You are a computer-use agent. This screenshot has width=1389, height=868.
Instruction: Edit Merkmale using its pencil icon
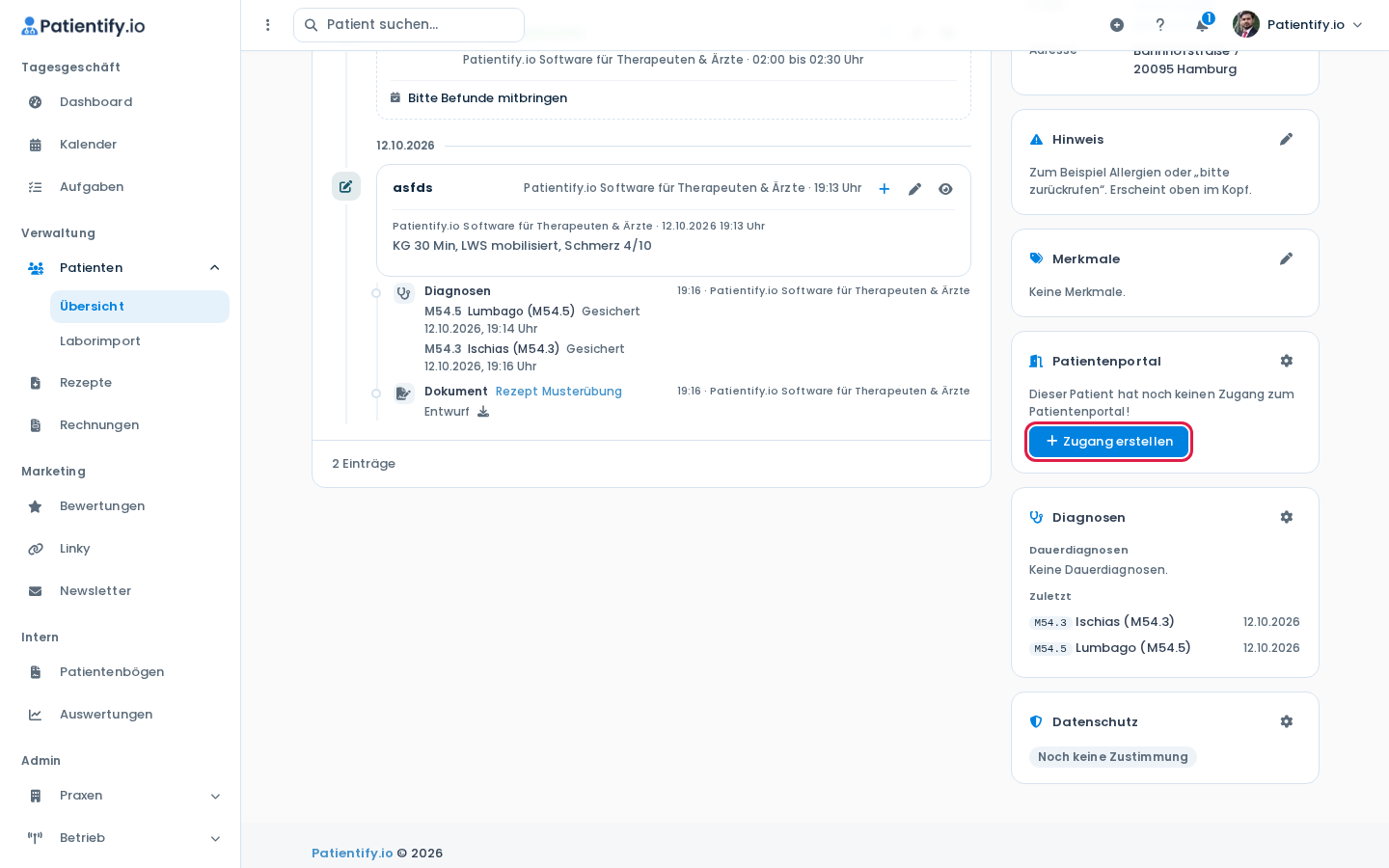point(1286,259)
